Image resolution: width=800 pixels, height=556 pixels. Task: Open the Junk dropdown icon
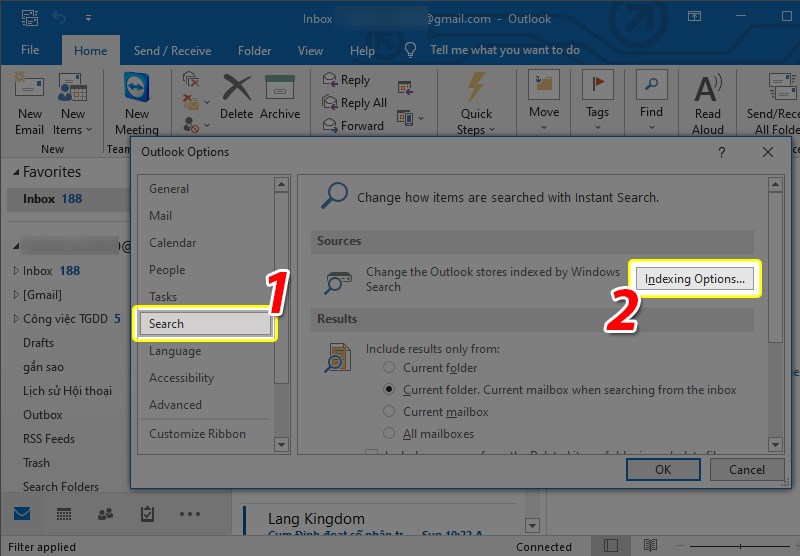[196, 125]
